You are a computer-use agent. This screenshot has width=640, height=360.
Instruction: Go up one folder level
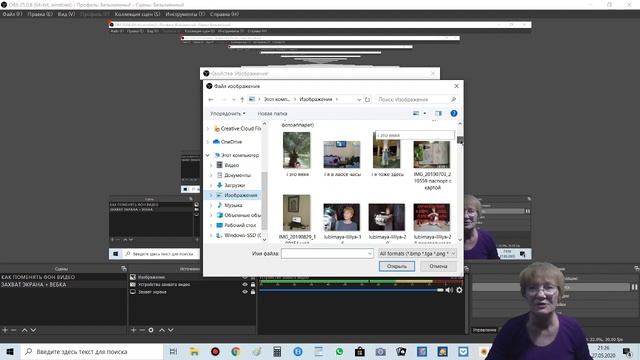242,100
